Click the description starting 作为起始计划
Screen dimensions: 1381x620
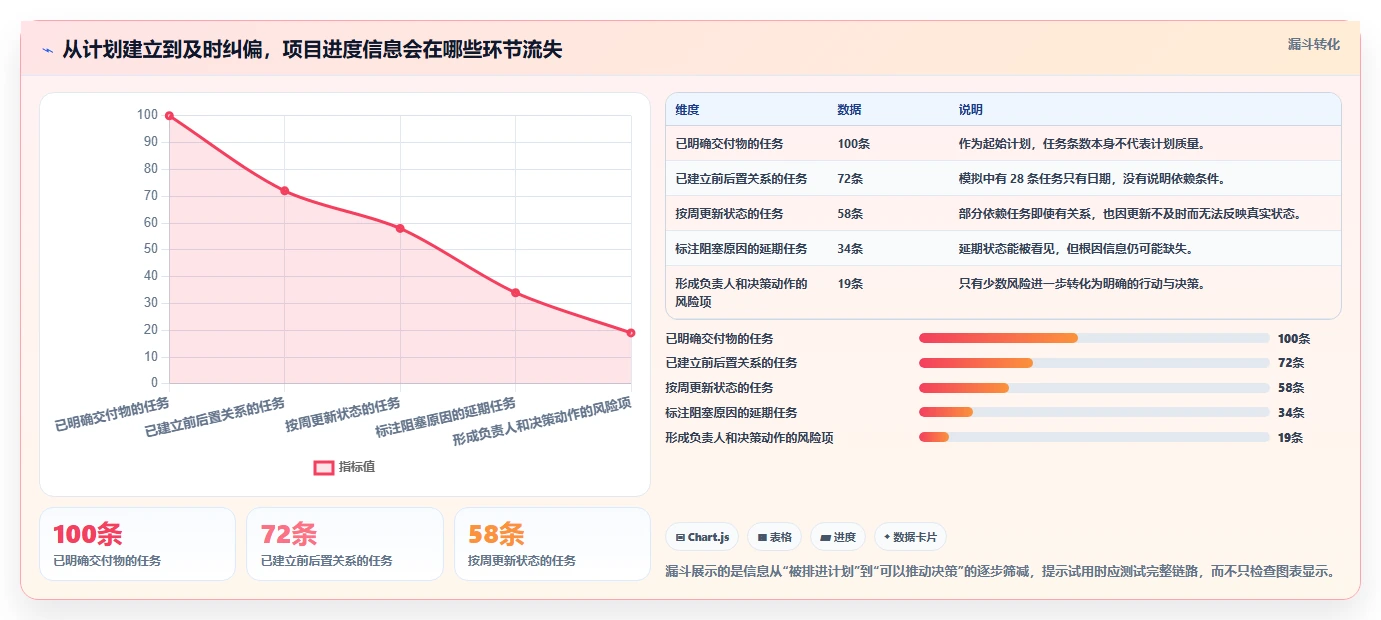point(1081,144)
